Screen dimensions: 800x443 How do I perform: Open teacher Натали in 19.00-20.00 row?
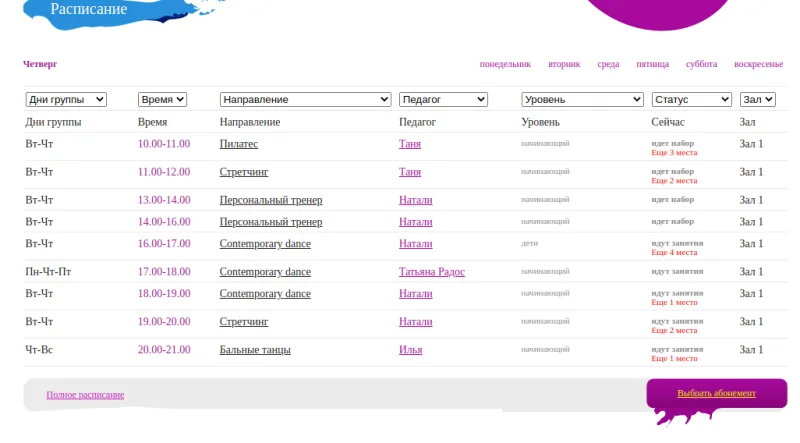click(415, 322)
